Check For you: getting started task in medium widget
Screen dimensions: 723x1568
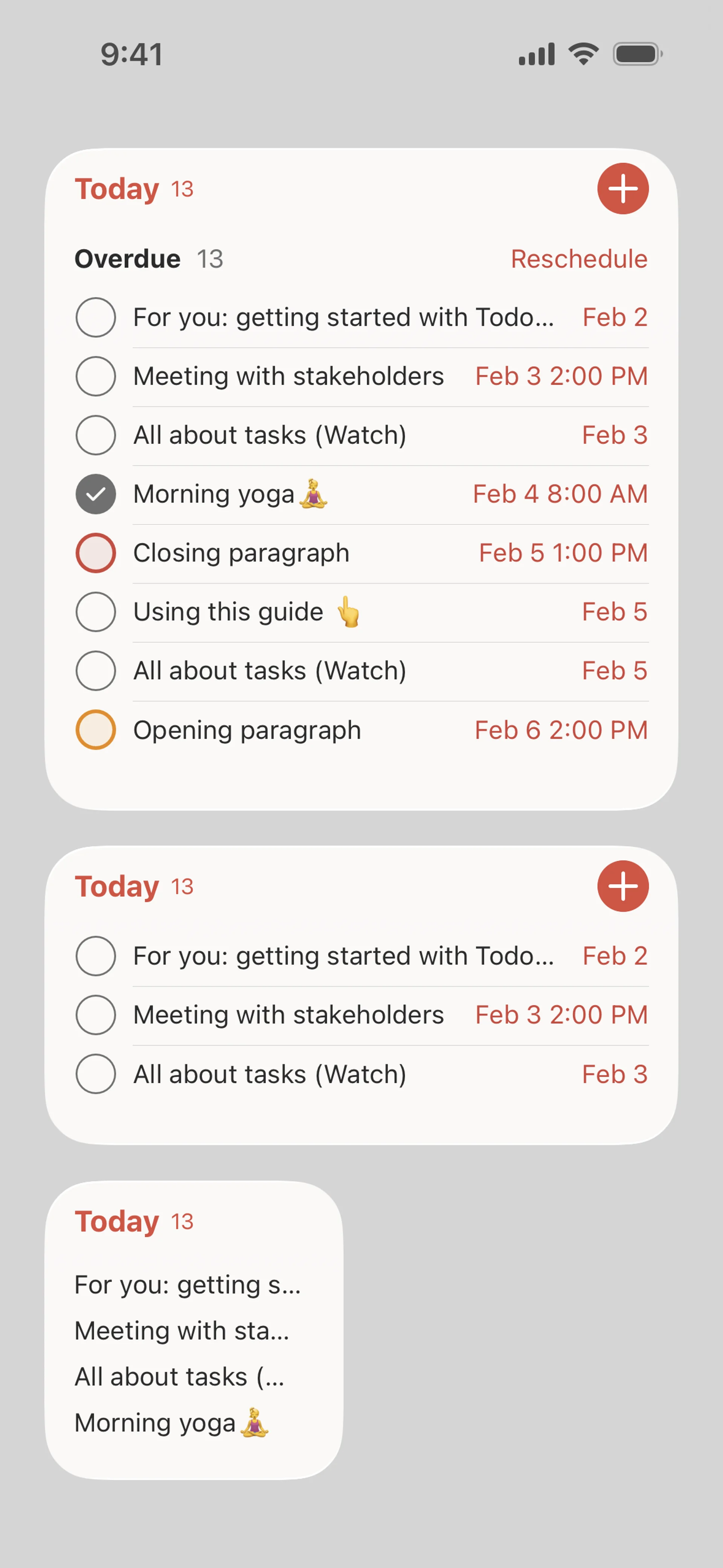pyautogui.click(x=96, y=956)
